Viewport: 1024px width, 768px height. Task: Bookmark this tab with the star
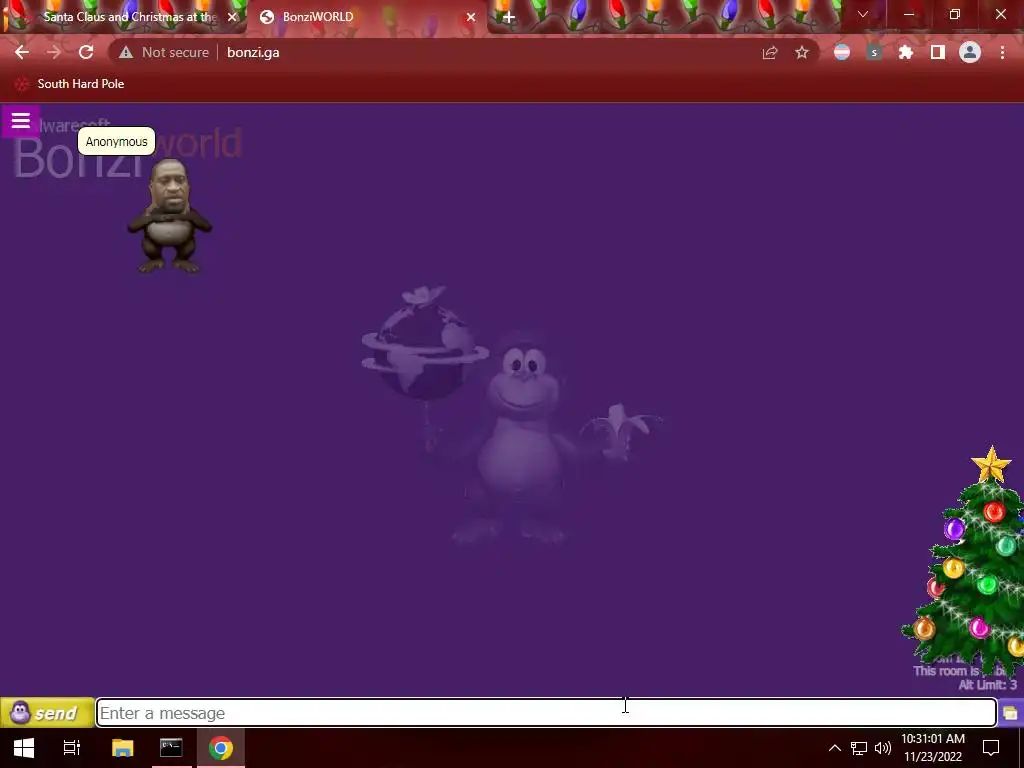tap(802, 53)
